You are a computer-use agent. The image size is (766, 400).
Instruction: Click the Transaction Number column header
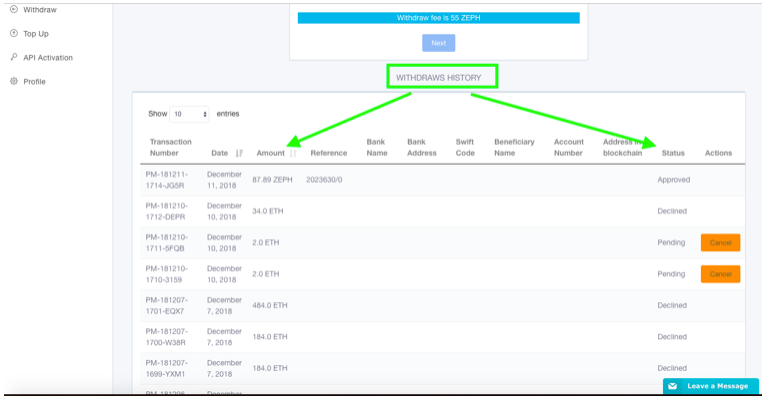tap(170, 148)
